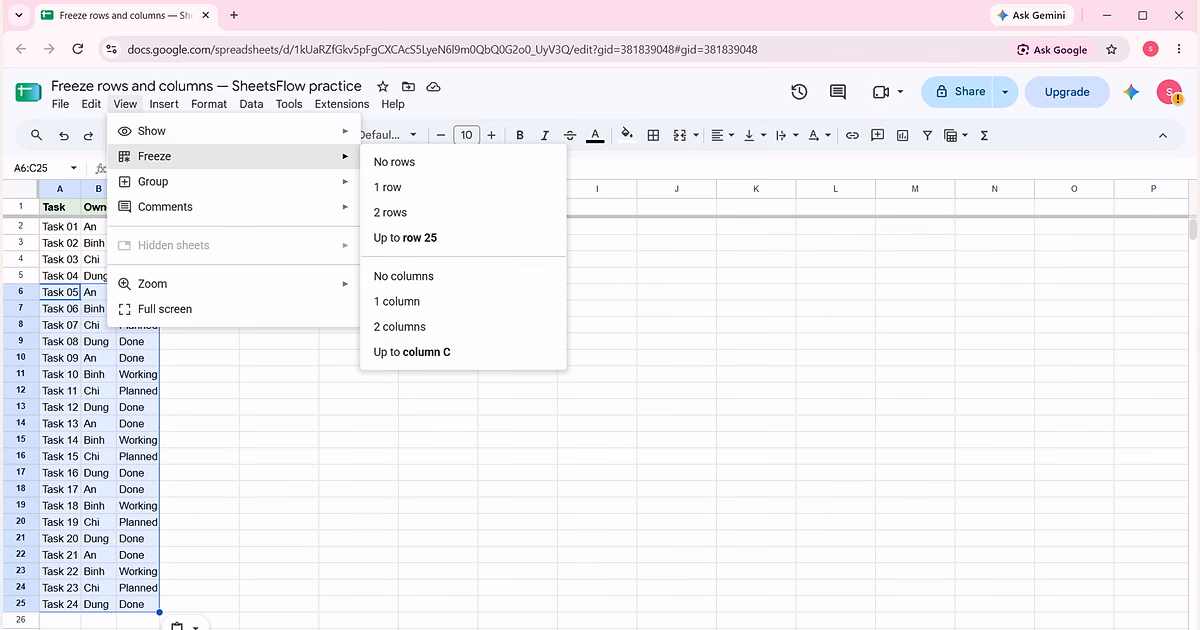Open the File menu
Viewport: 1200px width, 630px height.
(60, 104)
